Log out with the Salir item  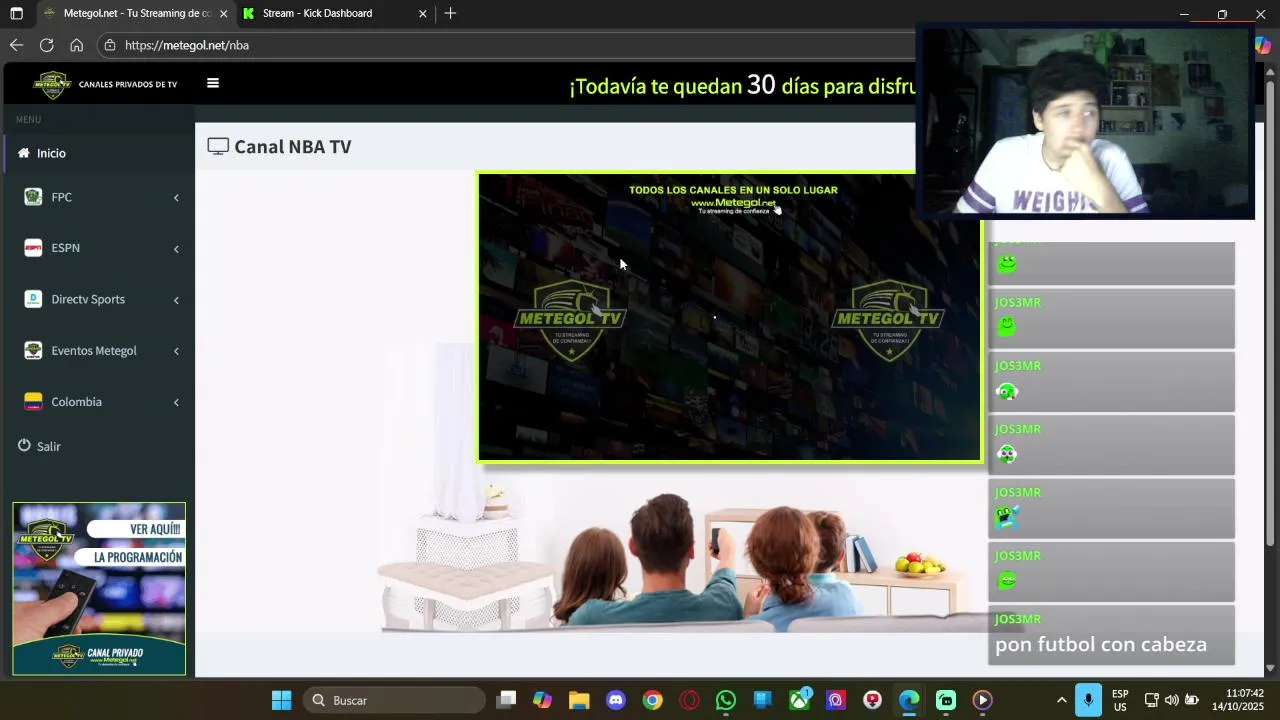point(40,446)
